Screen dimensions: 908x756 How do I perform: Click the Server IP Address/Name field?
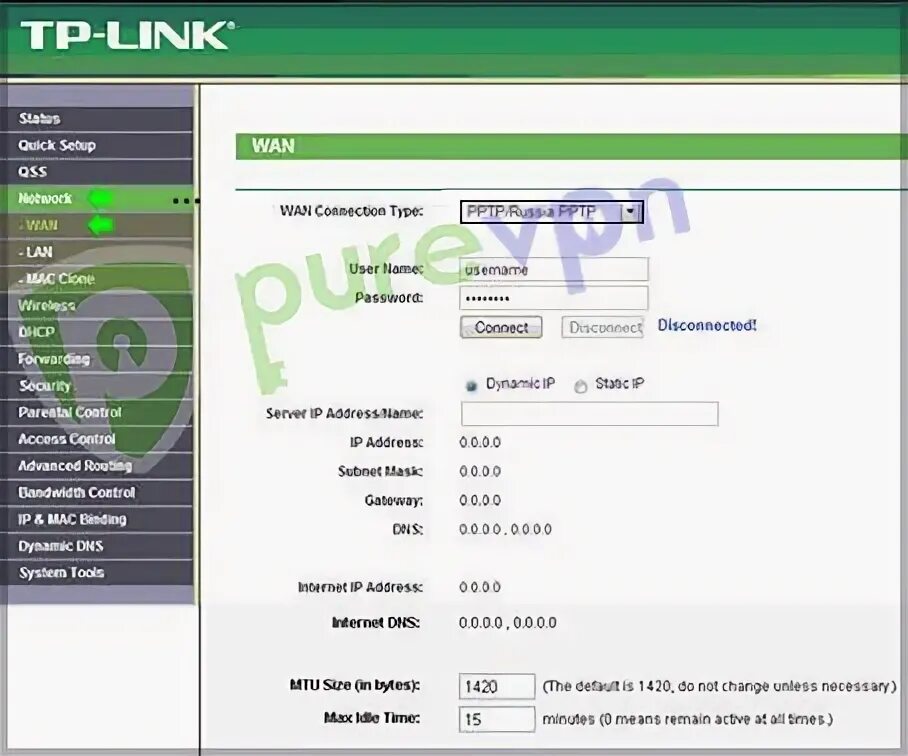click(590, 413)
